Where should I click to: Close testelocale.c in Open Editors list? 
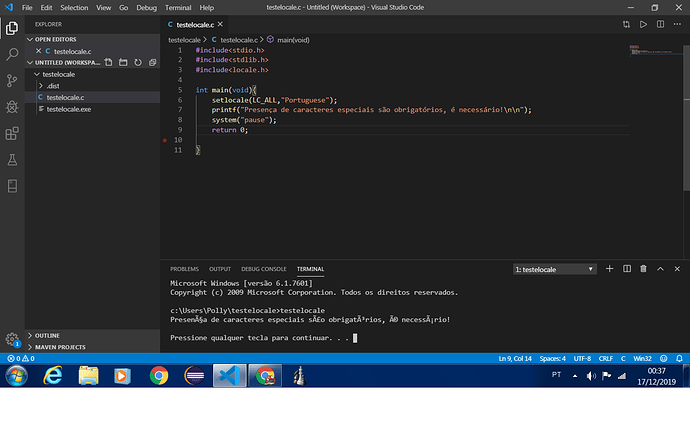39,51
